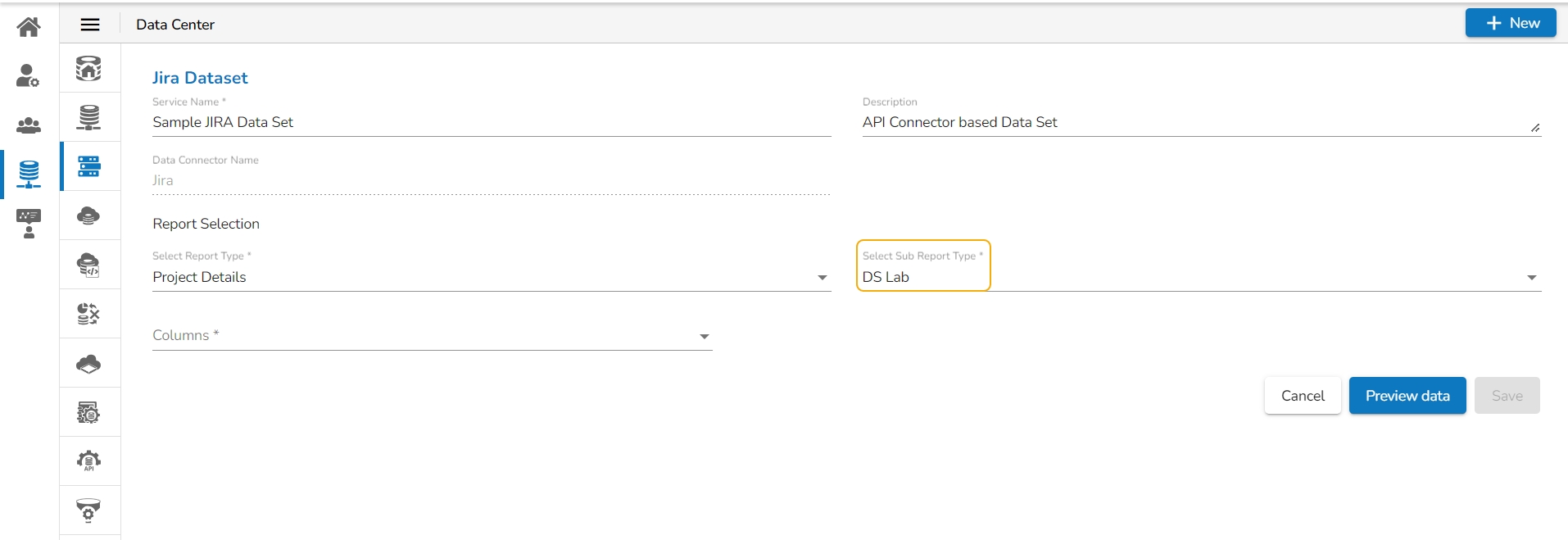
Task: Open the user settings sidebar icon
Action: (x=29, y=75)
